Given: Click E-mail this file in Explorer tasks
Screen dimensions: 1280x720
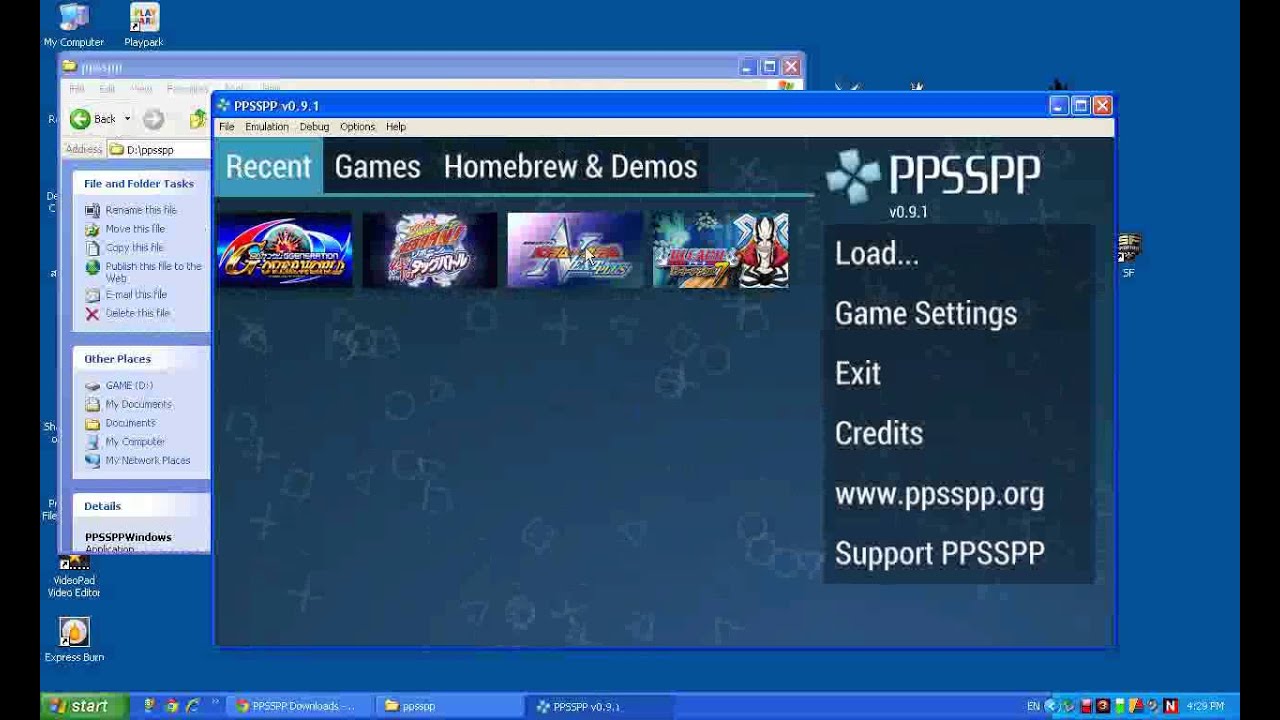Looking at the screenshot, I should tap(136, 295).
